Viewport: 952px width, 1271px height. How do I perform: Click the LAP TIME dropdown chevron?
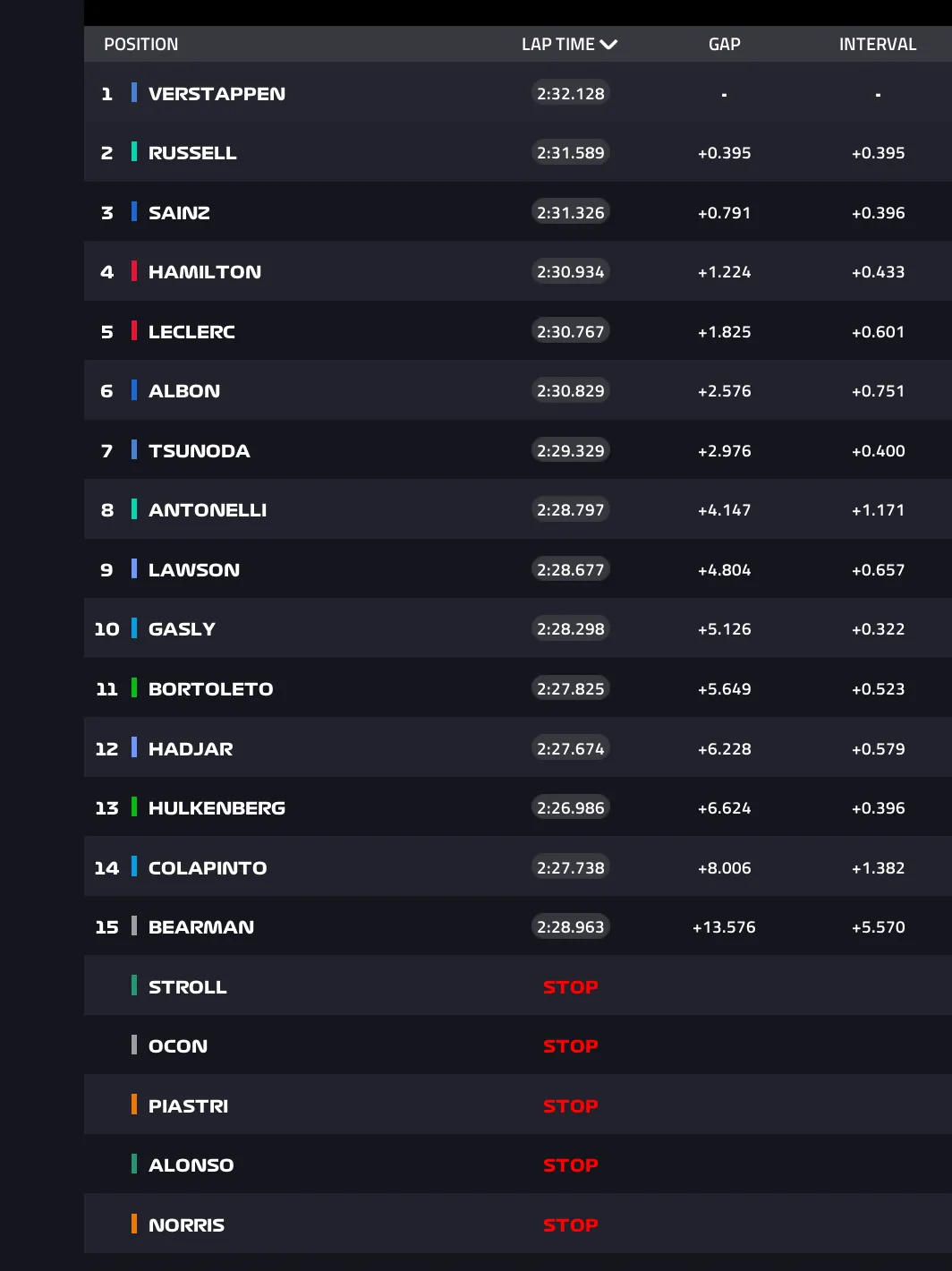(x=609, y=44)
